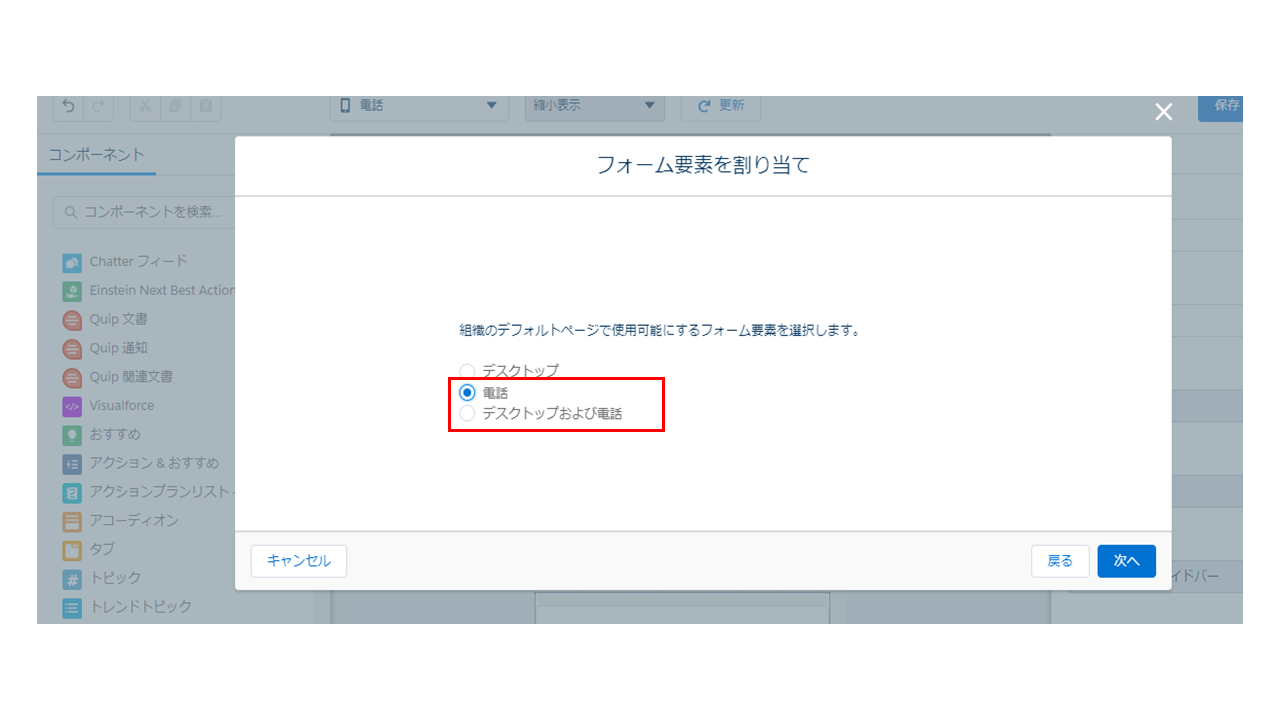Click the Chatter フィード component icon
The width and height of the screenshot is (1280, 720).
pos(72,262)
